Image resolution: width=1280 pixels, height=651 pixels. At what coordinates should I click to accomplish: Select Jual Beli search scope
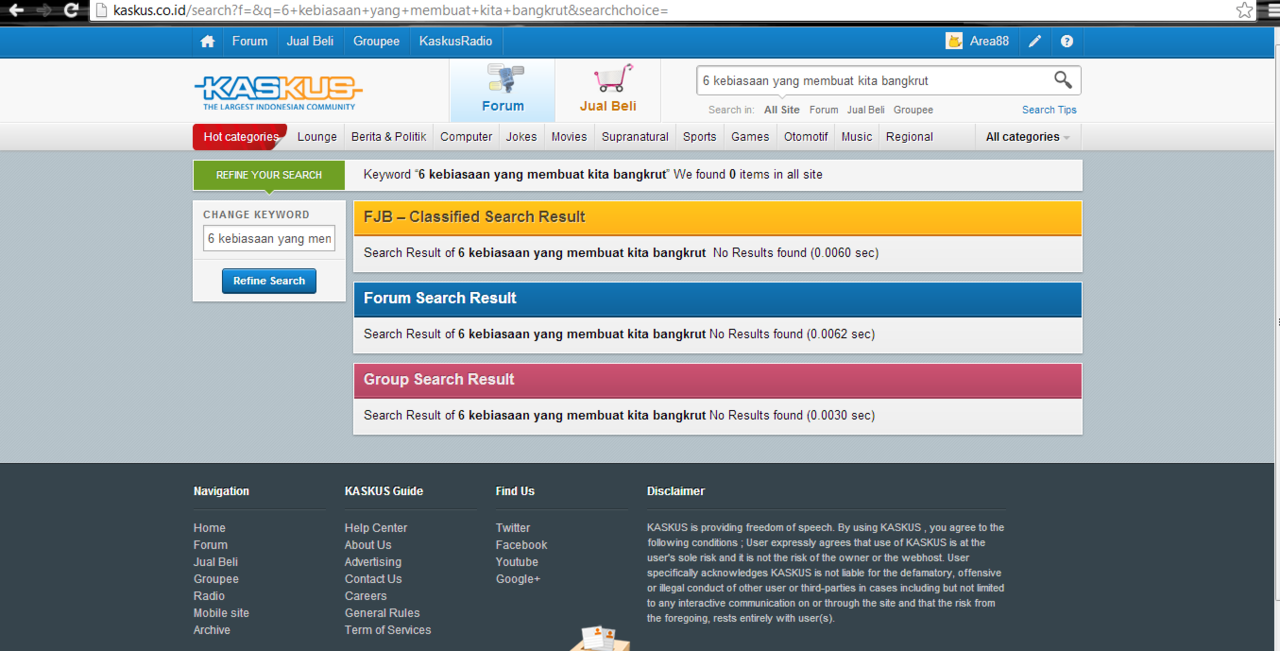click(x=866, y=110)
